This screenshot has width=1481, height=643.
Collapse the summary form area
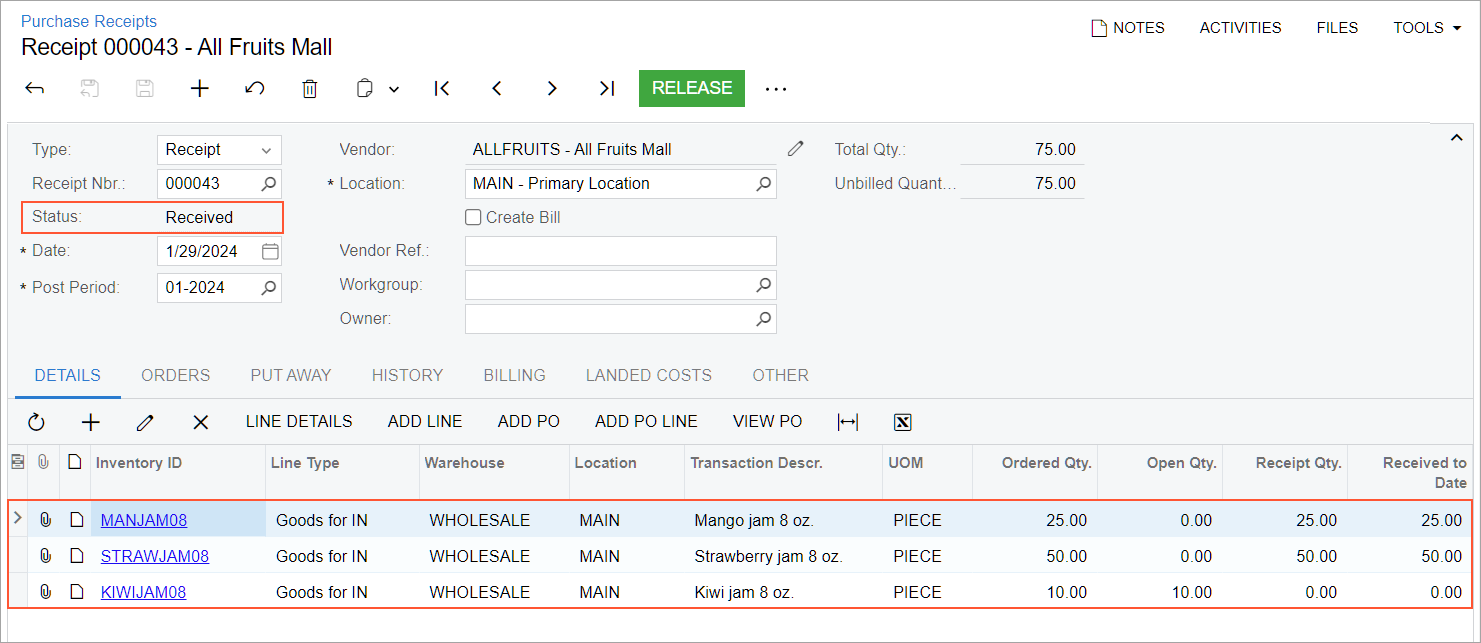(1456, 138)
